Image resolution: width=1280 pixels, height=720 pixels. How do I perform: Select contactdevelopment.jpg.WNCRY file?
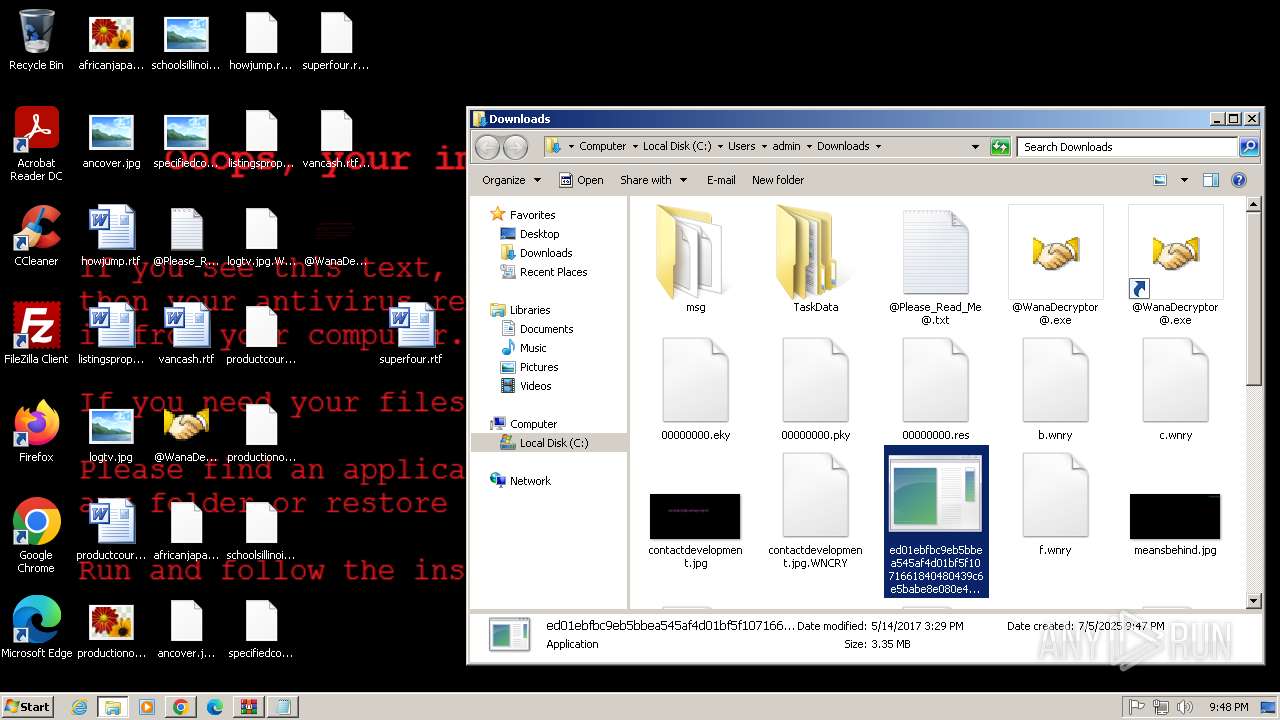coord(815,510)
